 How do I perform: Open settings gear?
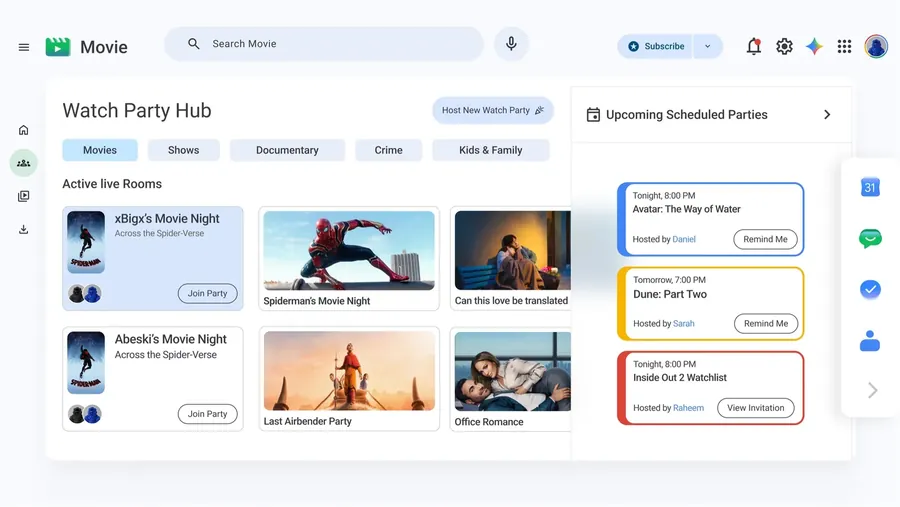[784, 46]
